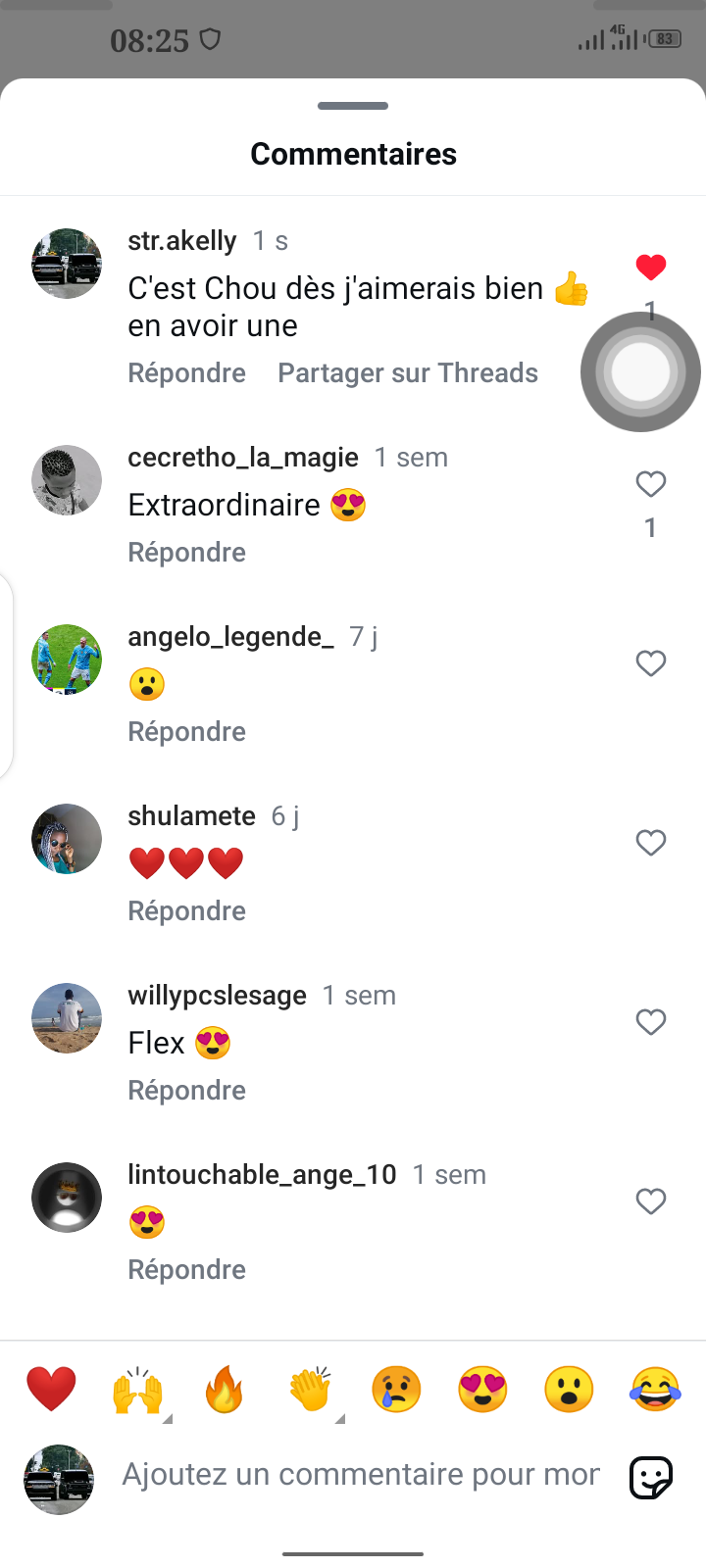
Task: Open the sticker picker icon
Action: click(x=650, y=1478)
